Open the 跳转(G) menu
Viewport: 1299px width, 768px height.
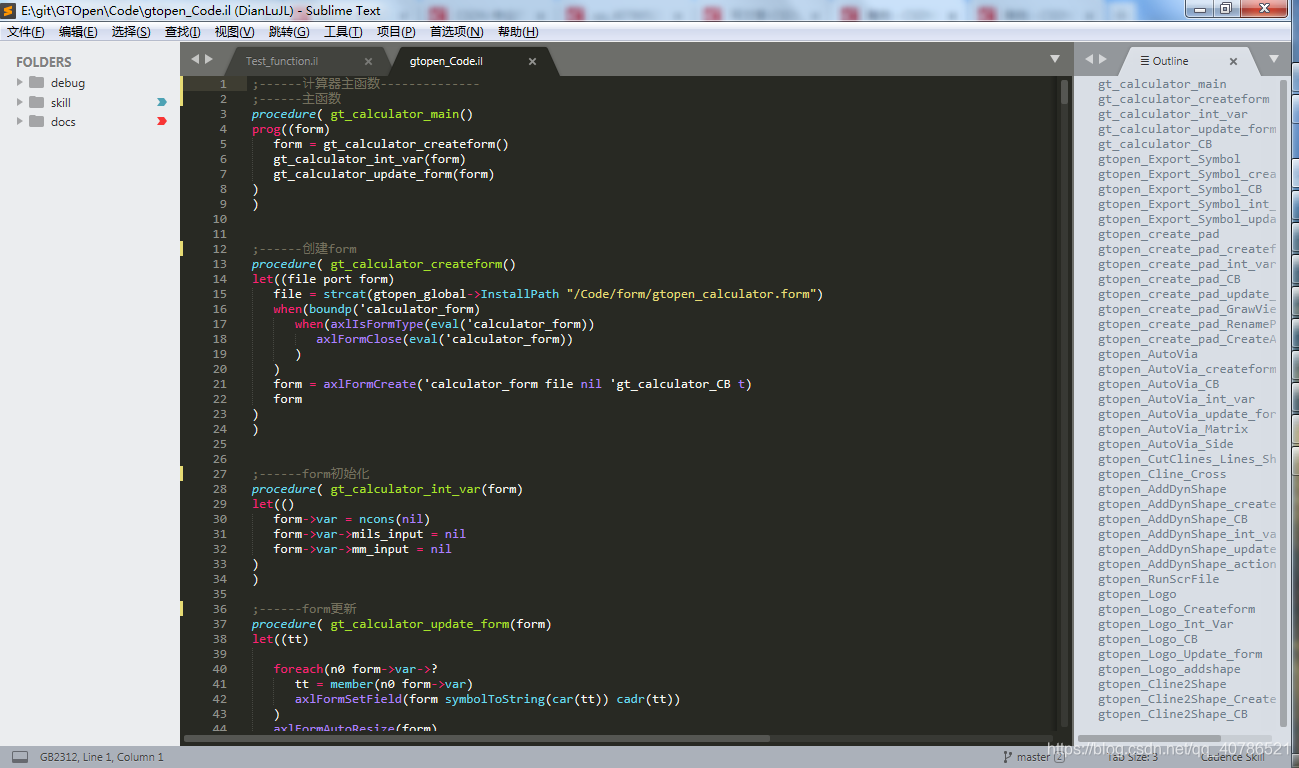point(289,32)
